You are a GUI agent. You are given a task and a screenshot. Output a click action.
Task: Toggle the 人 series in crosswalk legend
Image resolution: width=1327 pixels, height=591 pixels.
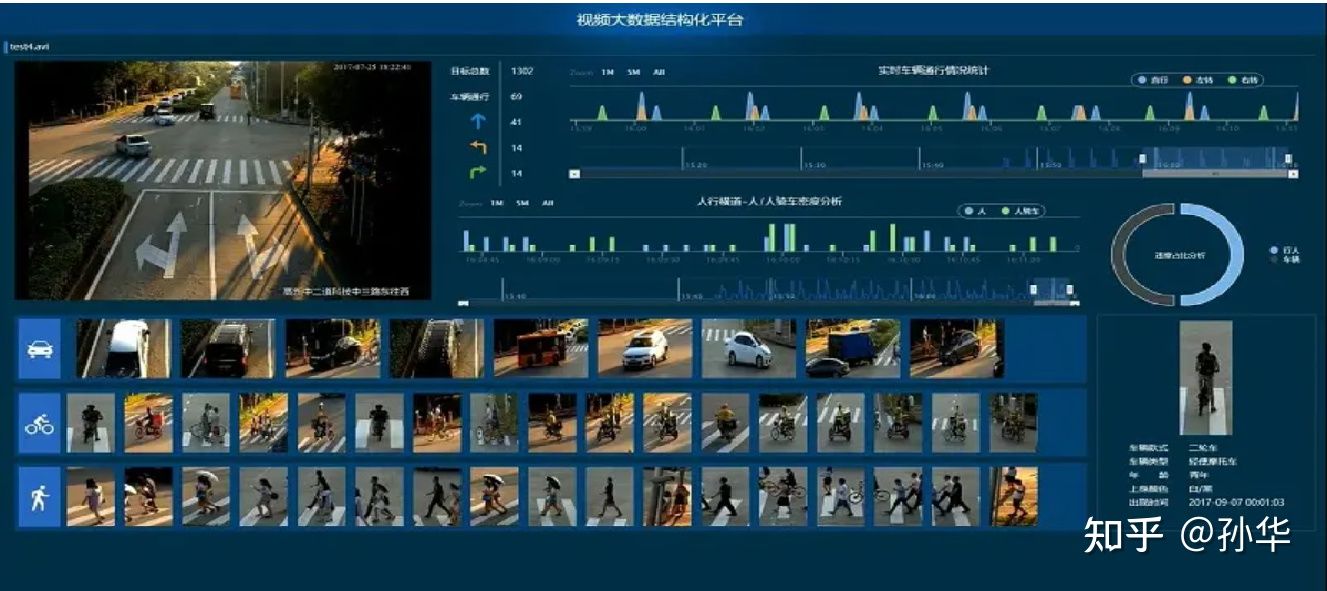pos(976,211)
